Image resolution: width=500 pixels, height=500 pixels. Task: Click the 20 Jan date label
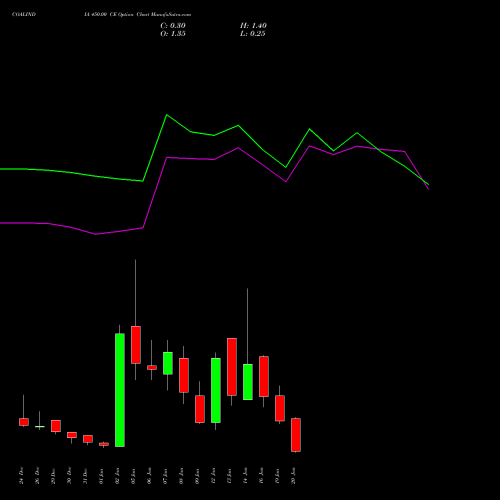294,476
